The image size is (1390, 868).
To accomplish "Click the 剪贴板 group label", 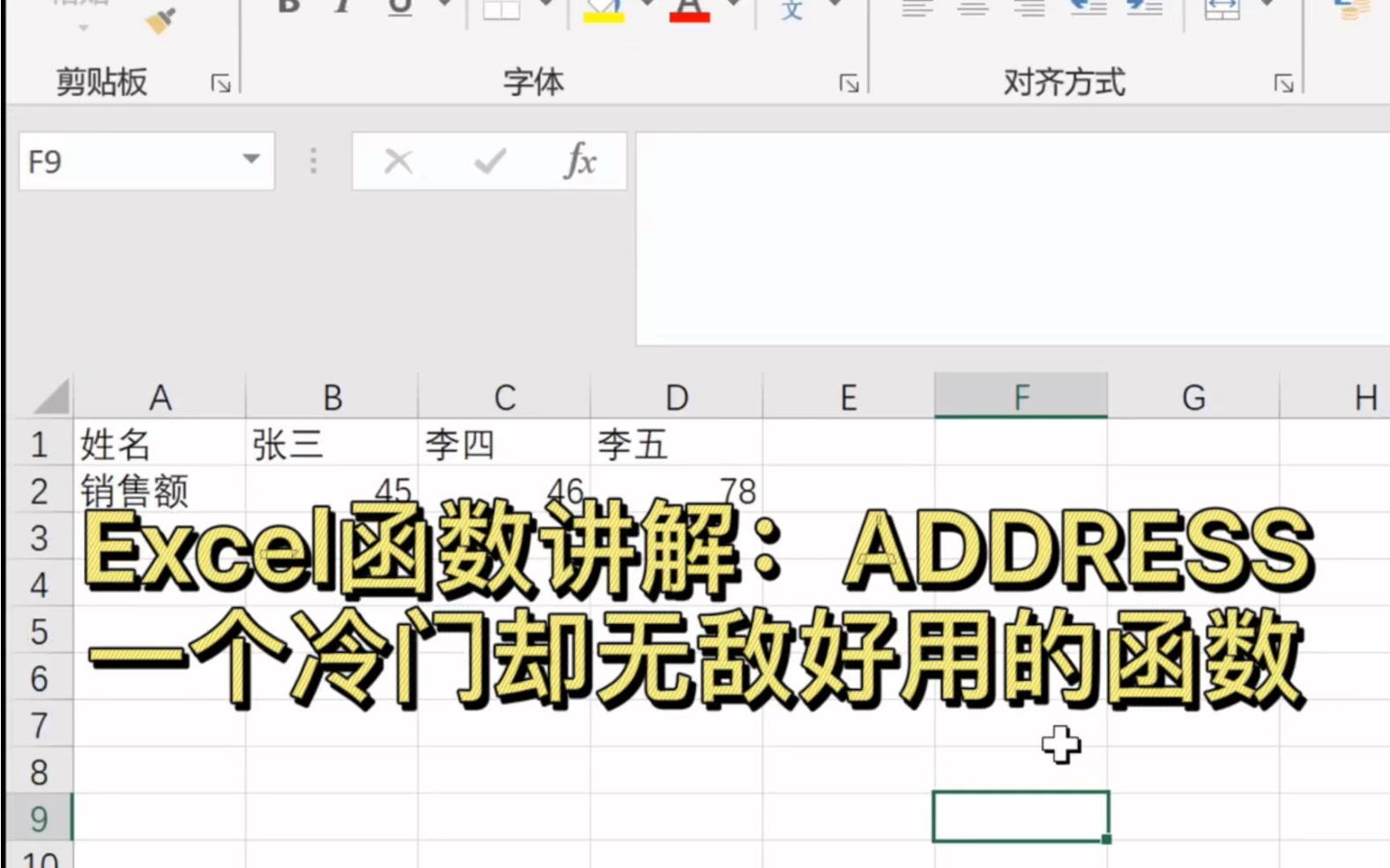I will (101, 82).
